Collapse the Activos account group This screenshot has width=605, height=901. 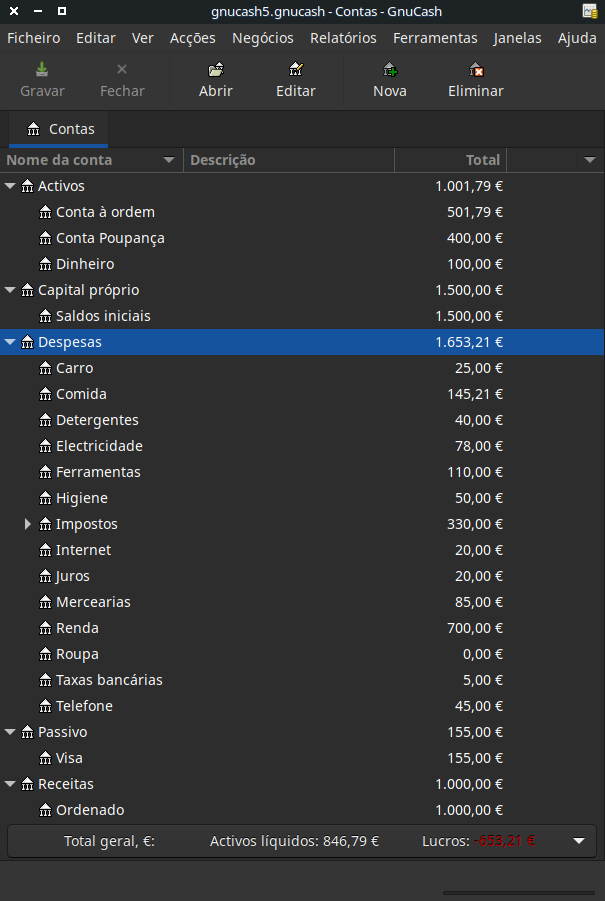click(x=10, y=186)
